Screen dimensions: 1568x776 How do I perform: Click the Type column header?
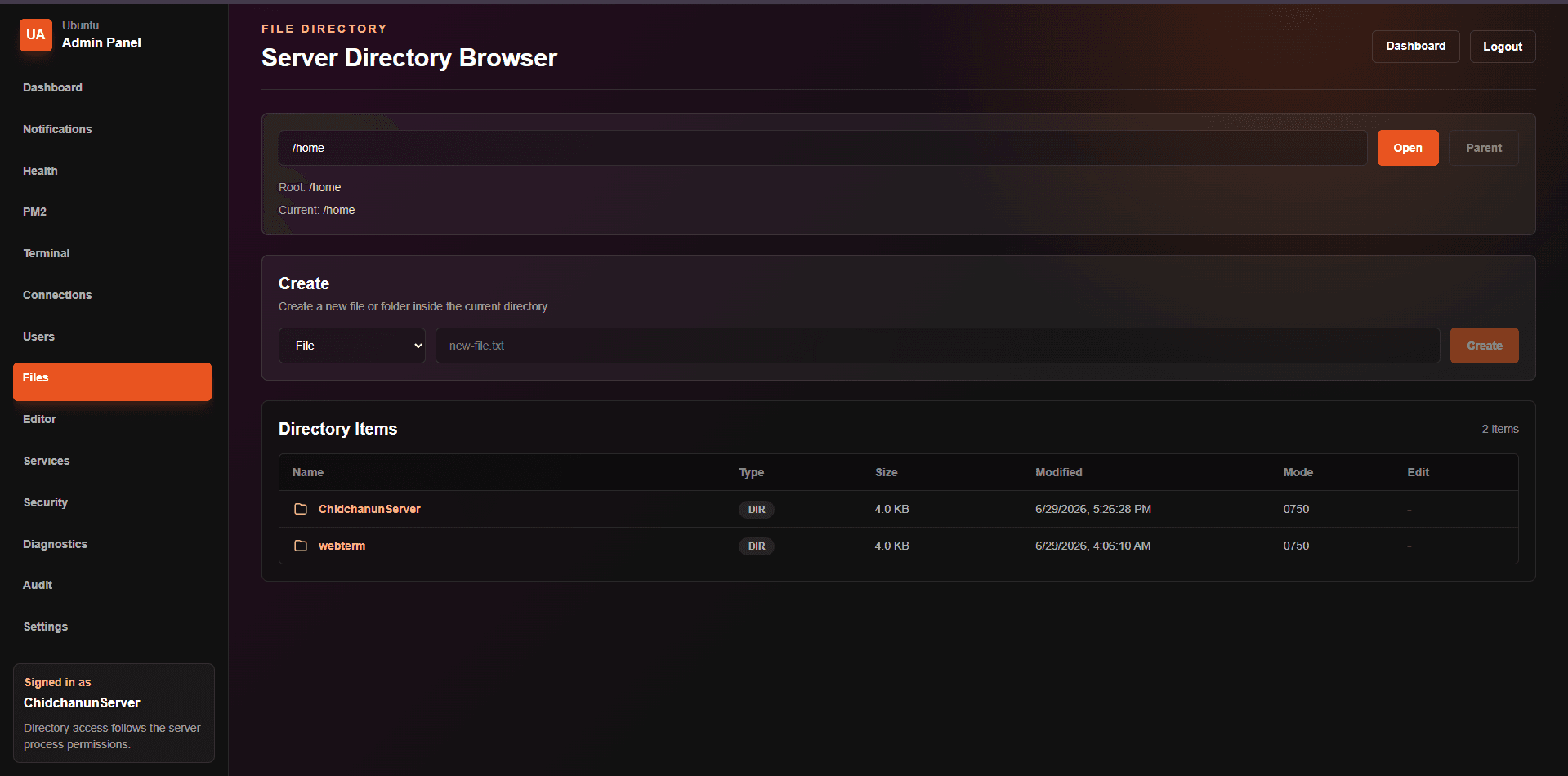(x=752, y=472)
